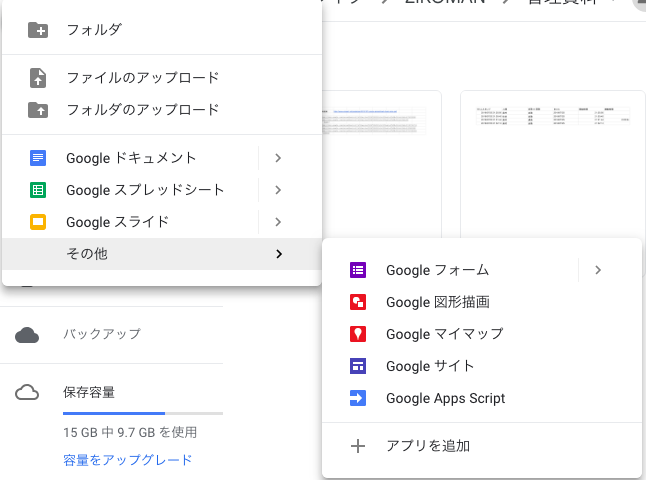Select Google フォーム from submenu
Image resolution: width=646 pixels, height=480 pixels.
click(x=450, y=270)
